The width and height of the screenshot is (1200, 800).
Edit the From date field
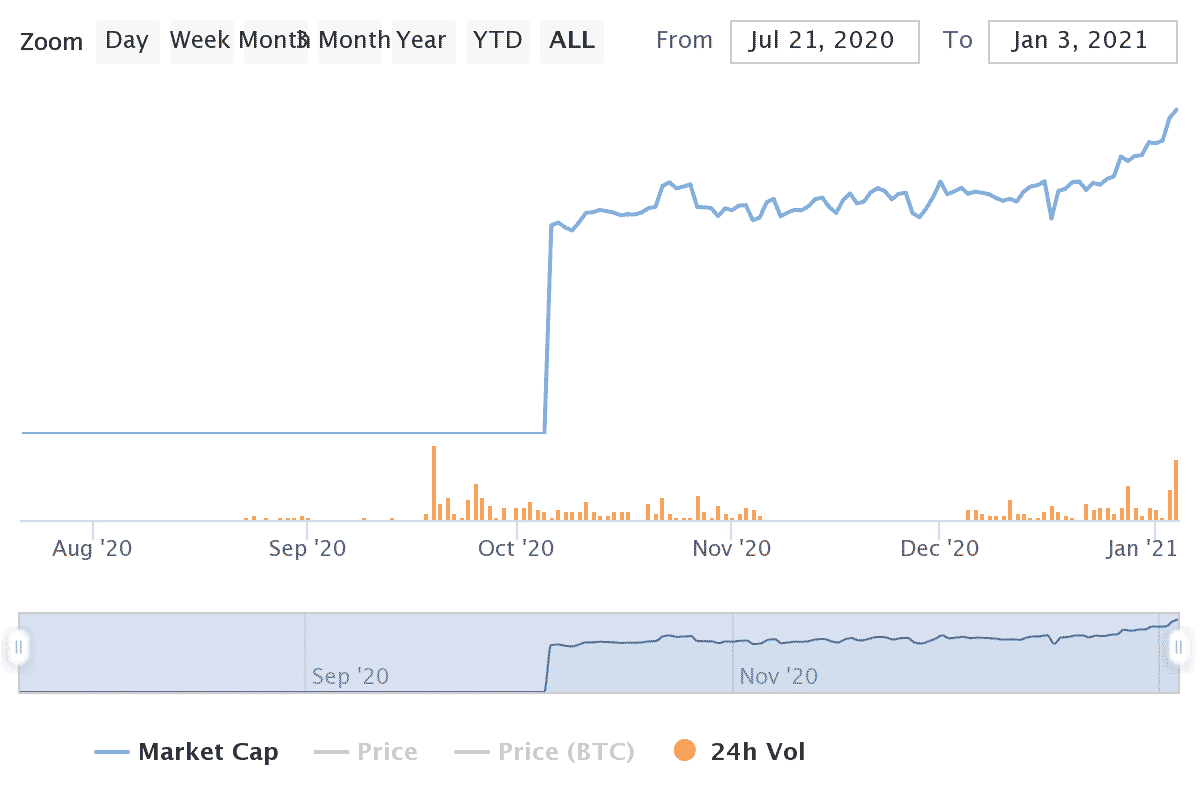click(824, 41)
